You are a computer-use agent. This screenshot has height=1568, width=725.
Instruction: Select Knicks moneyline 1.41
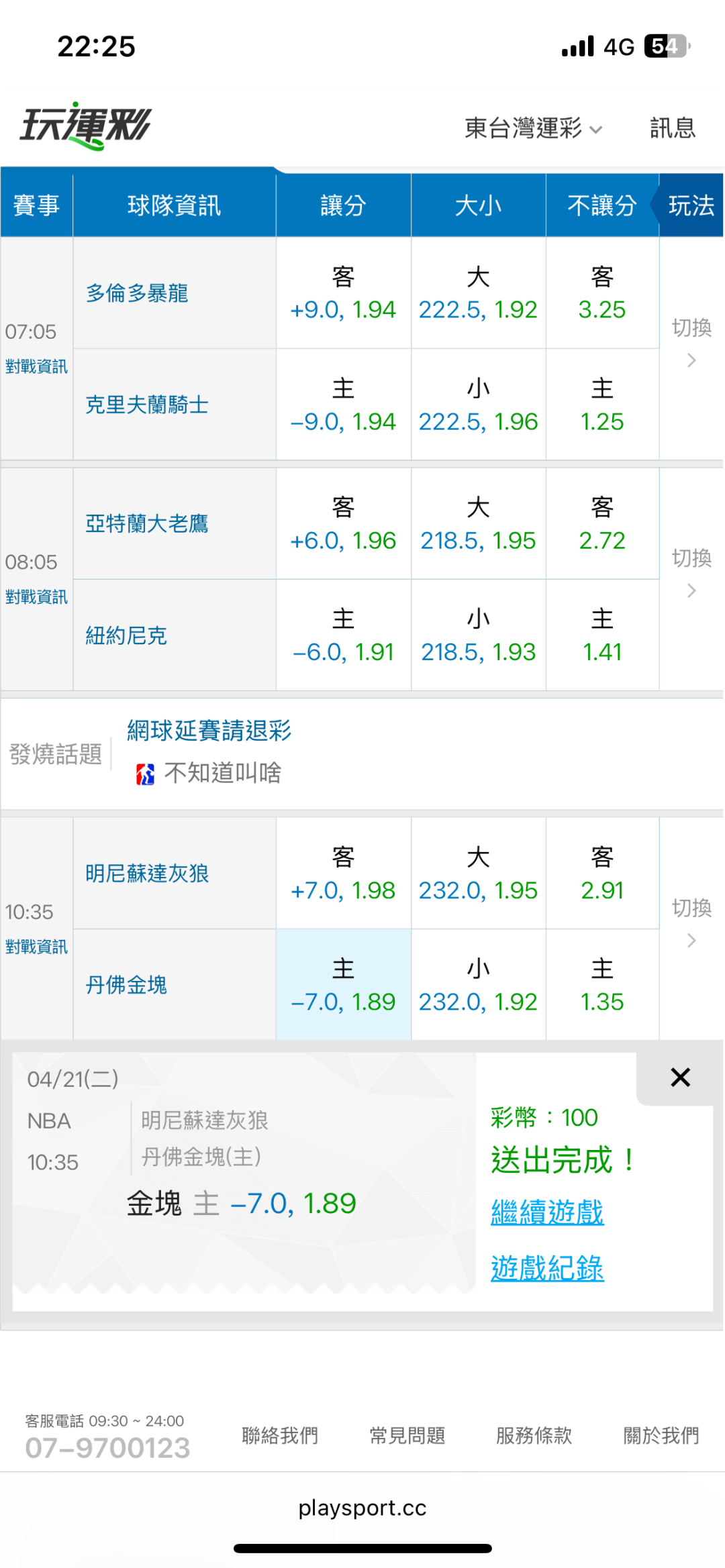[602, 635]
